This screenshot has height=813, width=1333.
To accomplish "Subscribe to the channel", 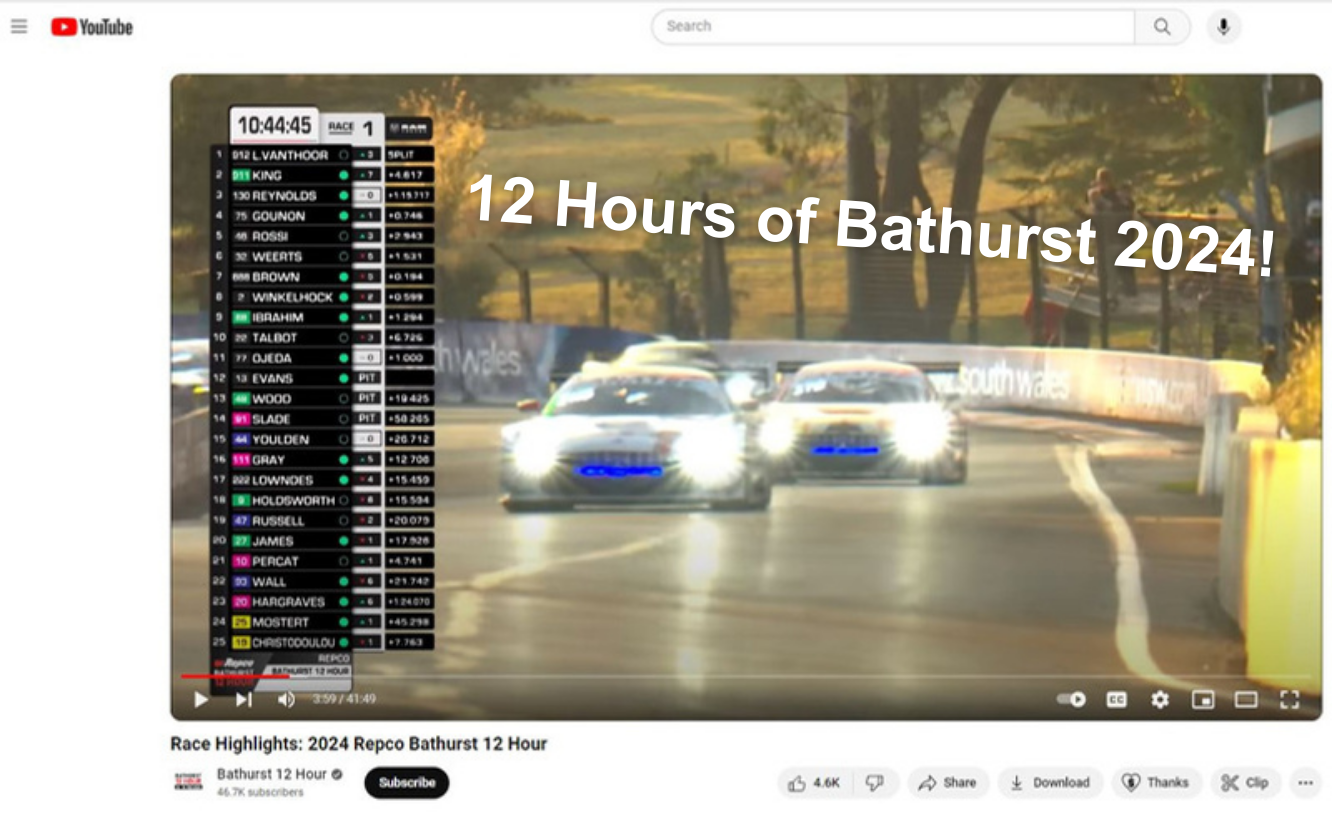I will [x=407, y=782].
